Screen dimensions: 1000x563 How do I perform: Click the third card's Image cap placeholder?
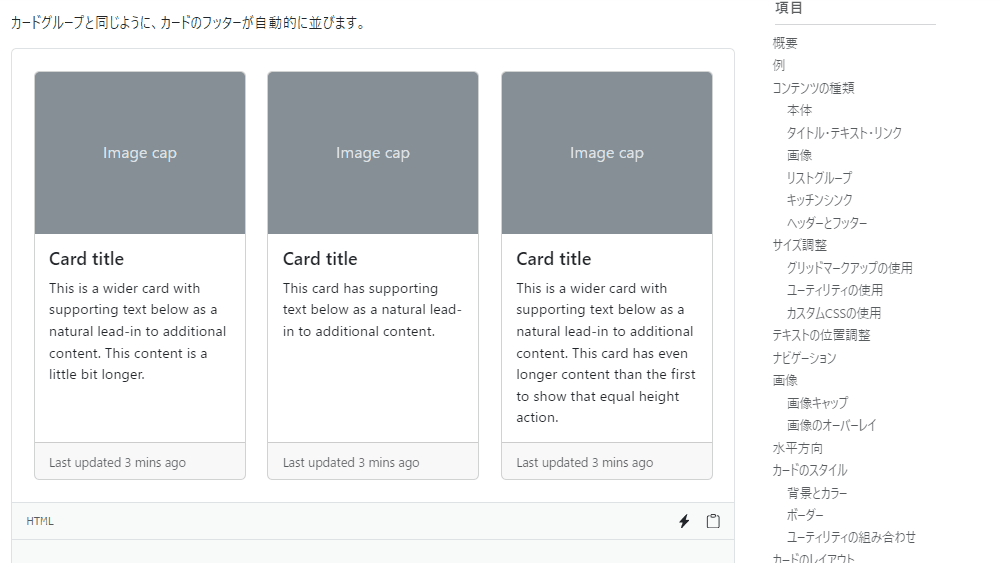(x=607, y=153)
